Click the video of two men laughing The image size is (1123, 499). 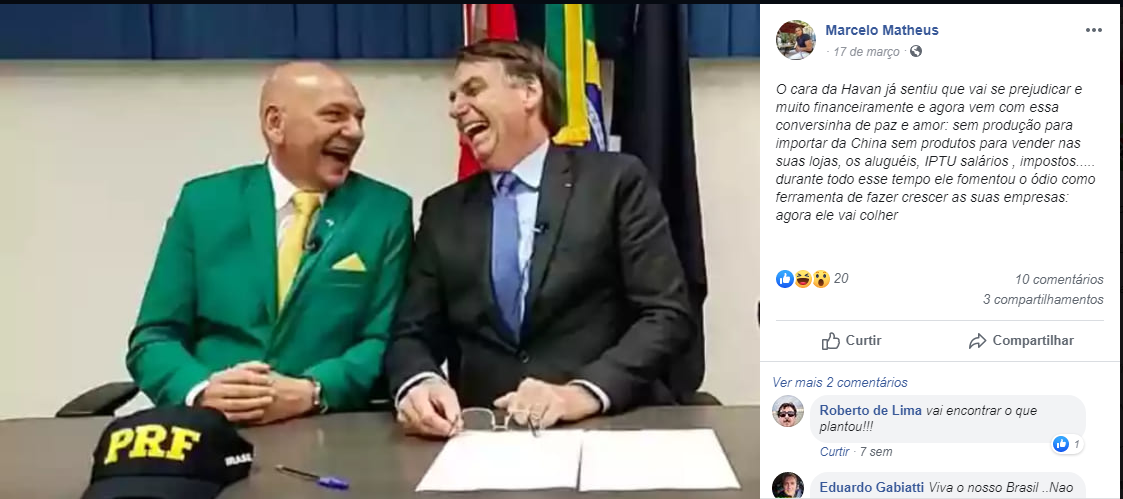[380, 251]
